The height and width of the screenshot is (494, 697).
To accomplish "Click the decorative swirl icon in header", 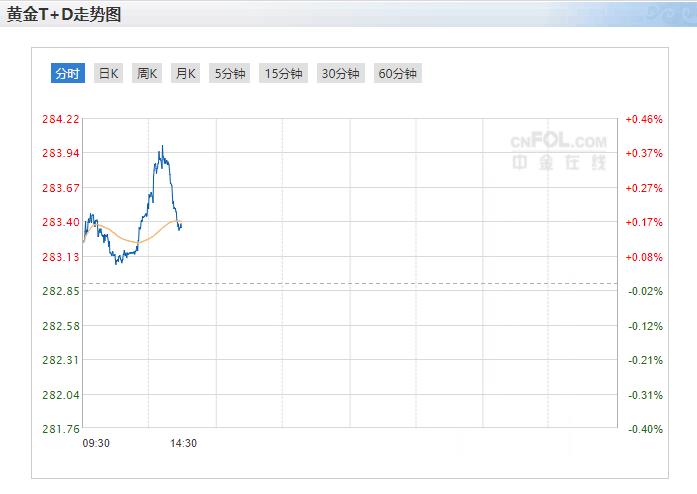I will [x=659, y=13].
